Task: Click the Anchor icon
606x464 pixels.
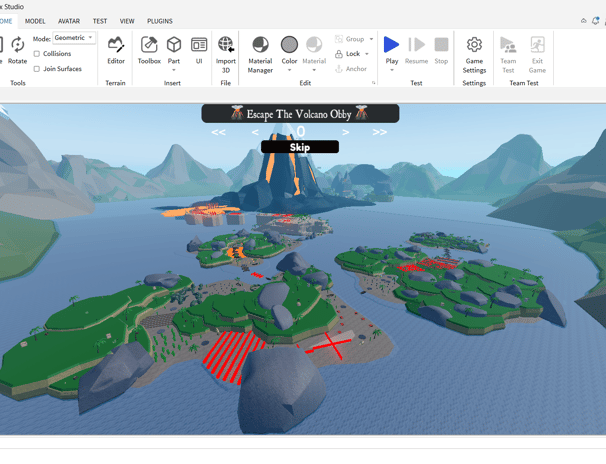Action: pyautogui.click(x=339, y=69)
